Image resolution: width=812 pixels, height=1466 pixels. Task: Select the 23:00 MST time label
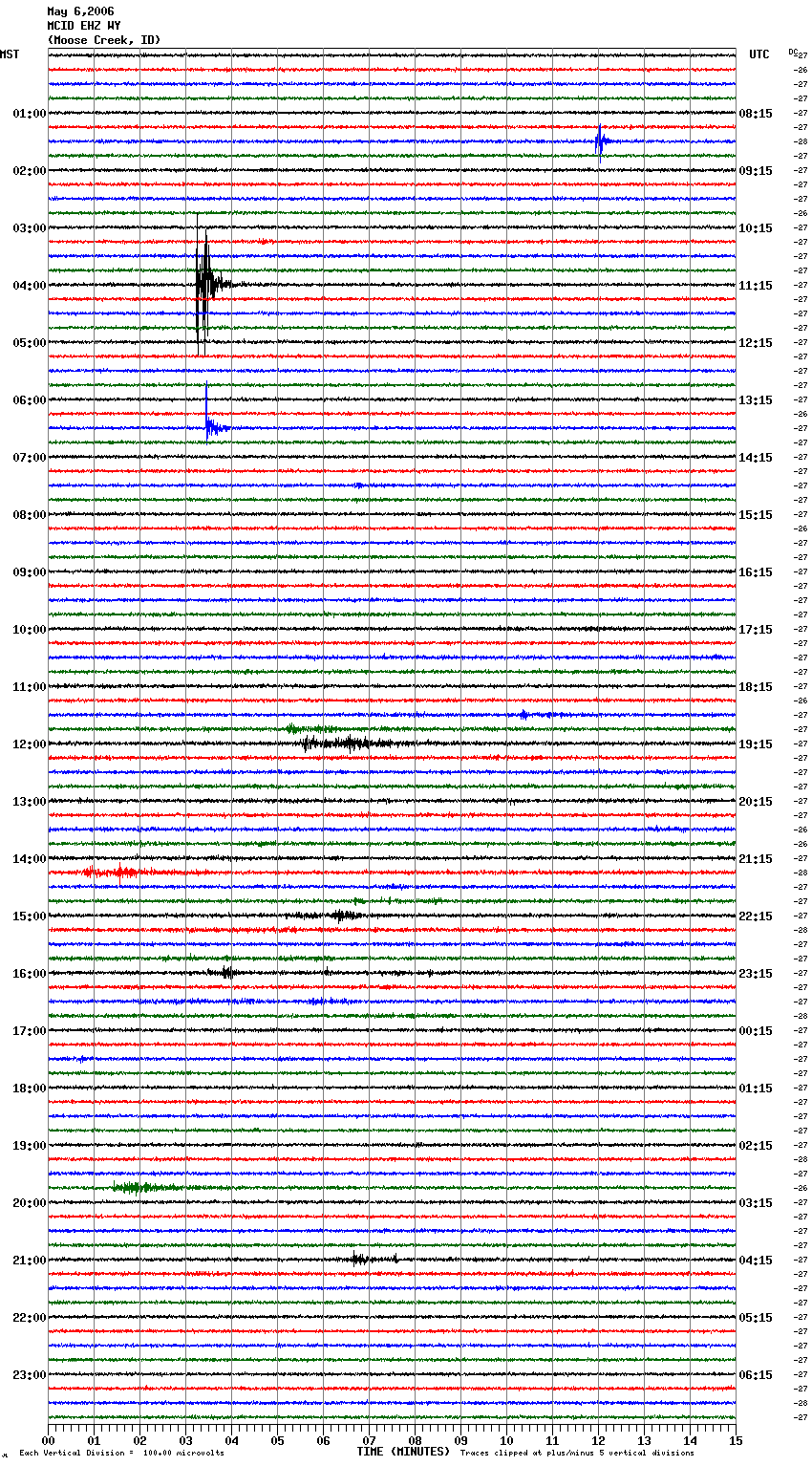30,1375
